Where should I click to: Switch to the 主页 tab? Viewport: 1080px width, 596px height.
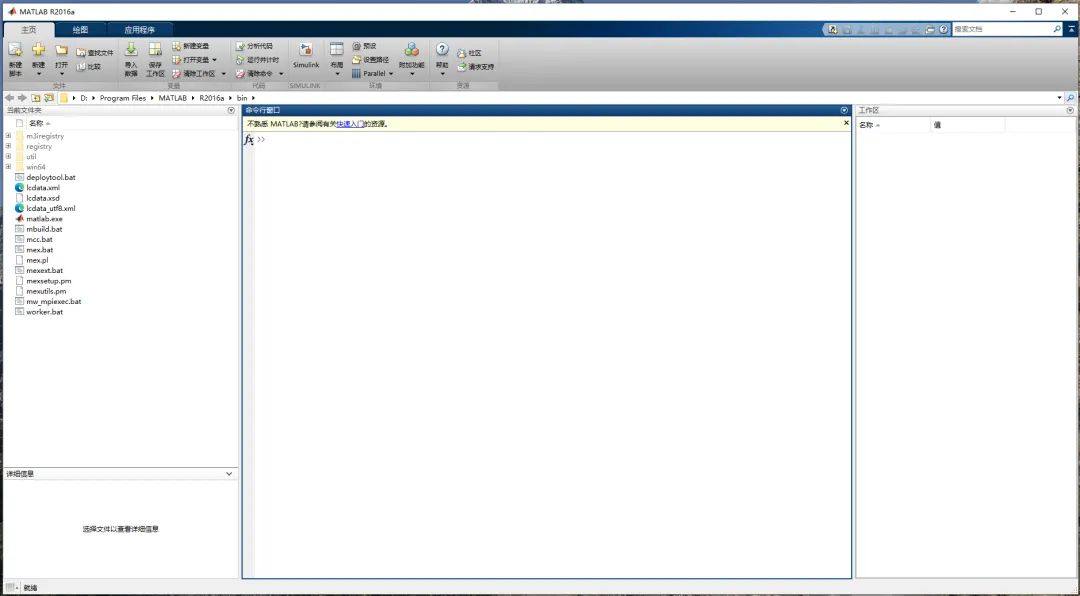pos(28,30)
